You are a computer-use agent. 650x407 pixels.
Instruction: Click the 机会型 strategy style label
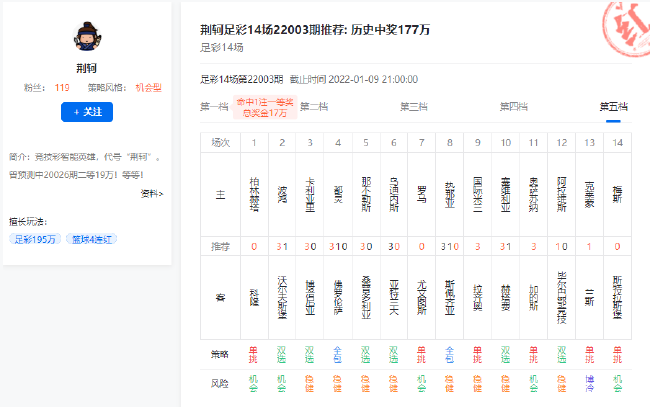pos(148,88)
